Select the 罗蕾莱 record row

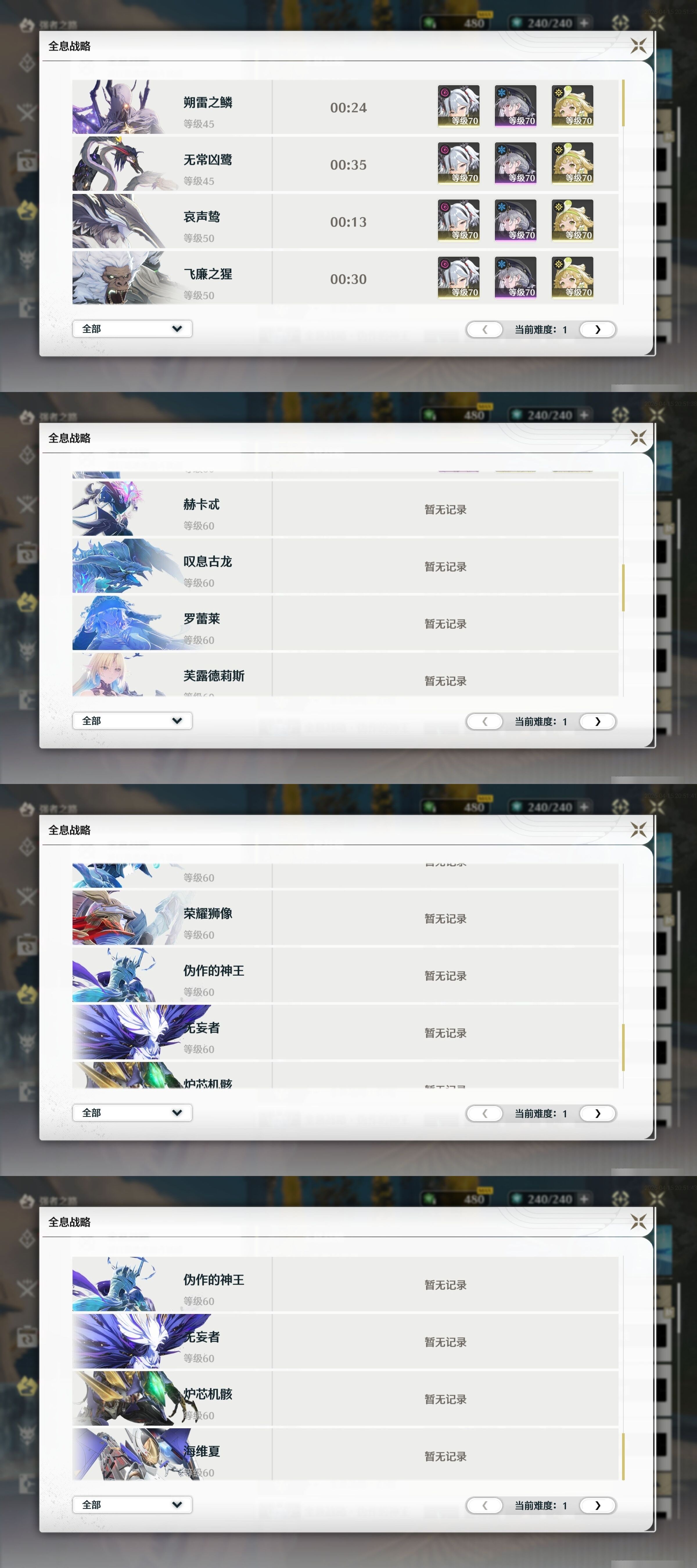(345, 623)
